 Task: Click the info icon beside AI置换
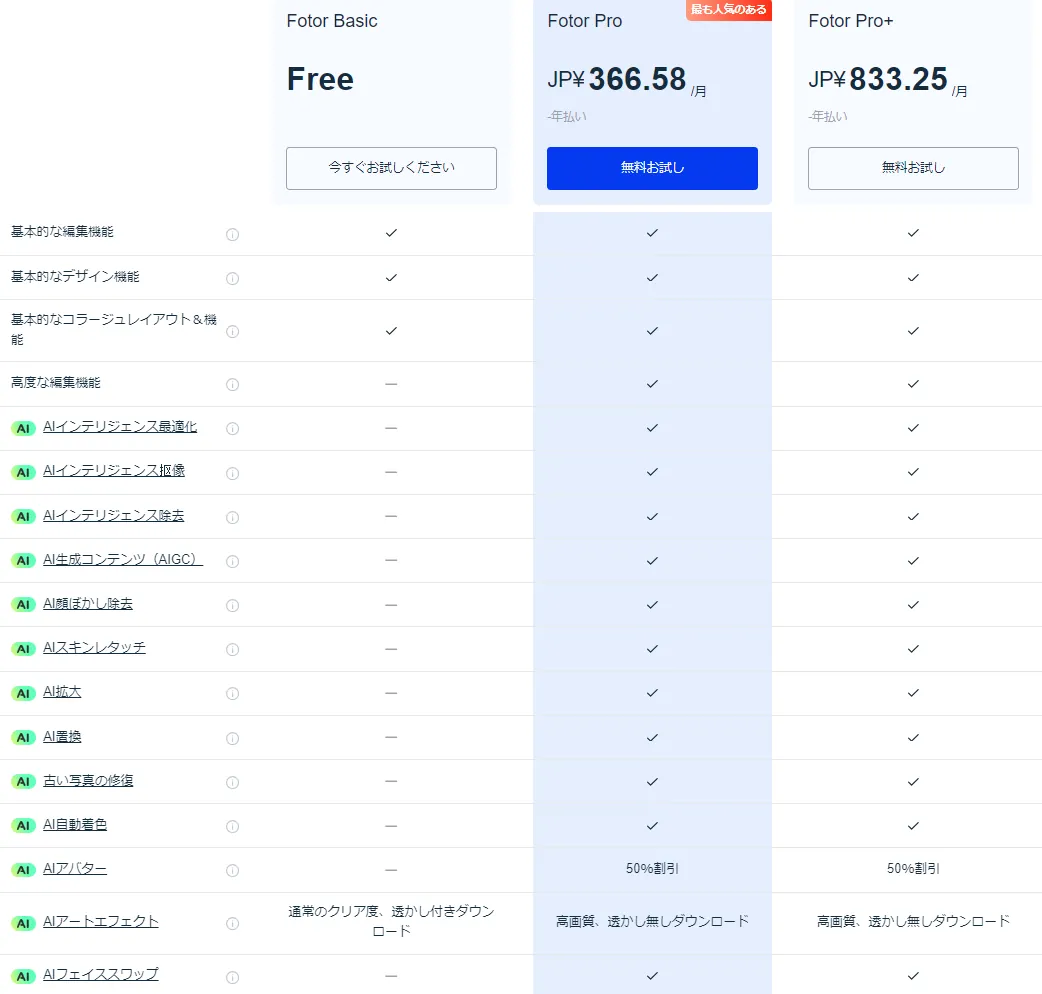233,738
